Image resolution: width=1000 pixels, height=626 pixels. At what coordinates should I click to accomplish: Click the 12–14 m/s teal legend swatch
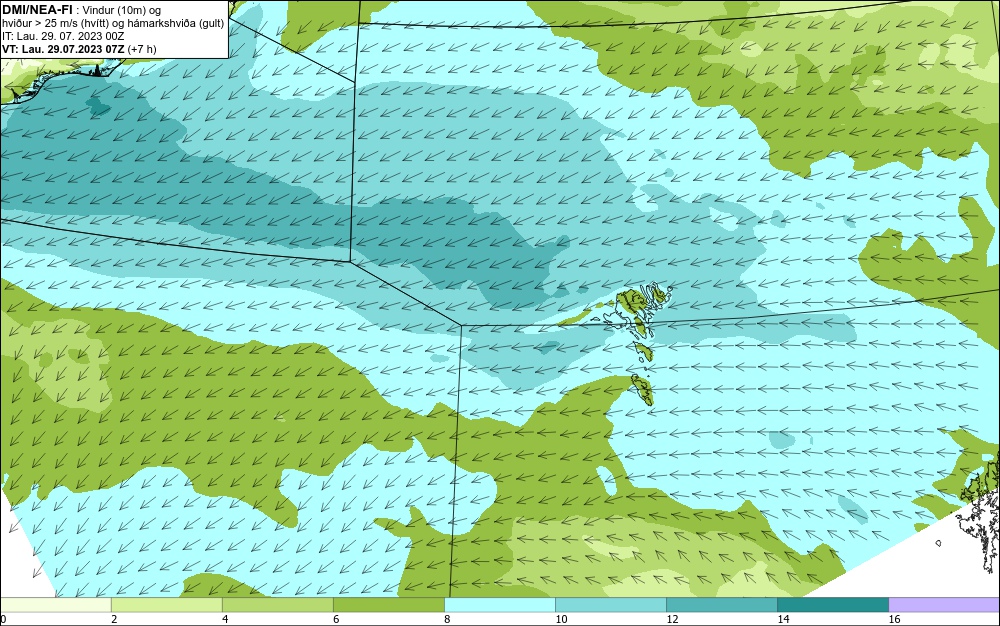pyautogui.click(x=721, y=605)
